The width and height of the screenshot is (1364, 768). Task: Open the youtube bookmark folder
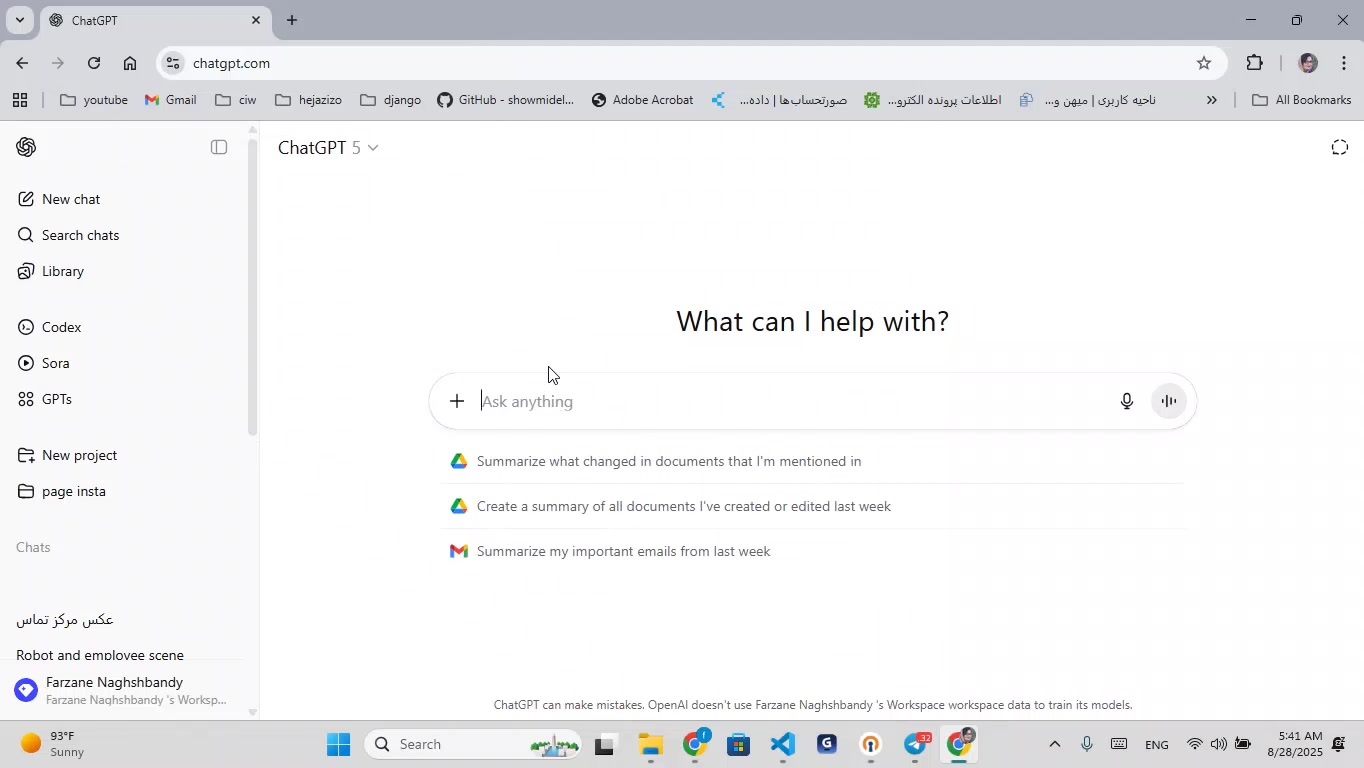pyautogui.click(x=94, y=100)
